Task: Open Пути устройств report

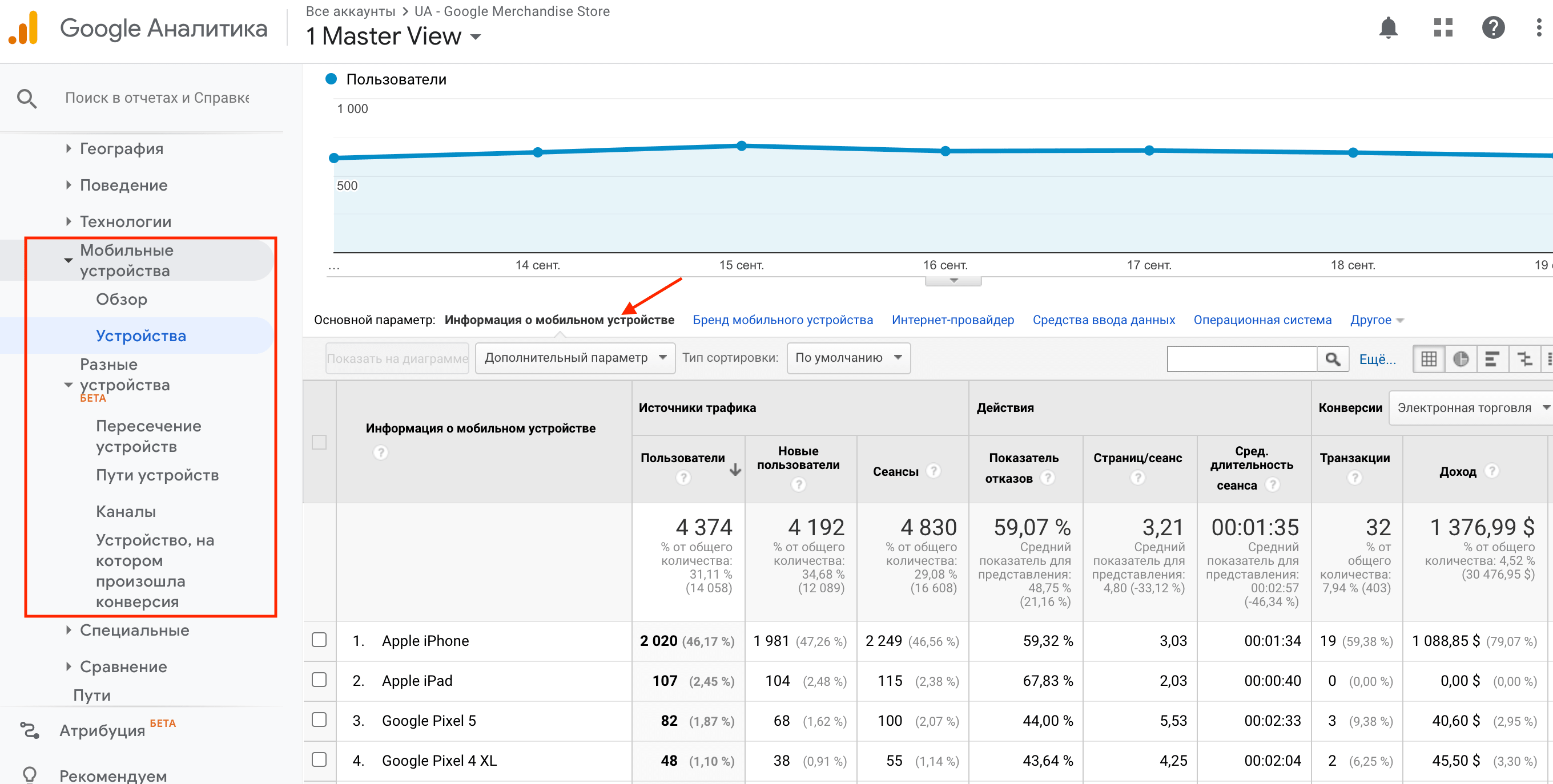Action: (158, 475)
